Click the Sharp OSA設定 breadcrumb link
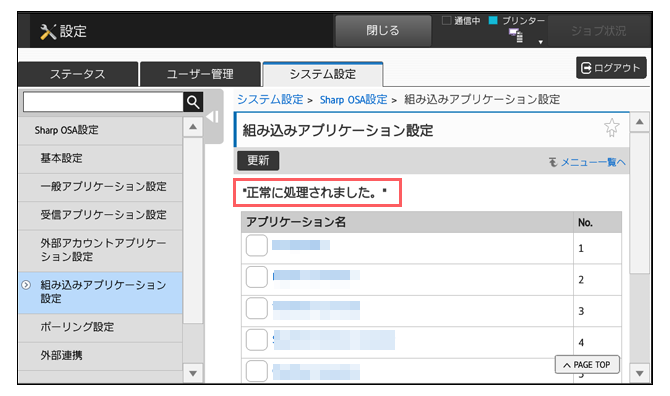 (x=353, y=100)
